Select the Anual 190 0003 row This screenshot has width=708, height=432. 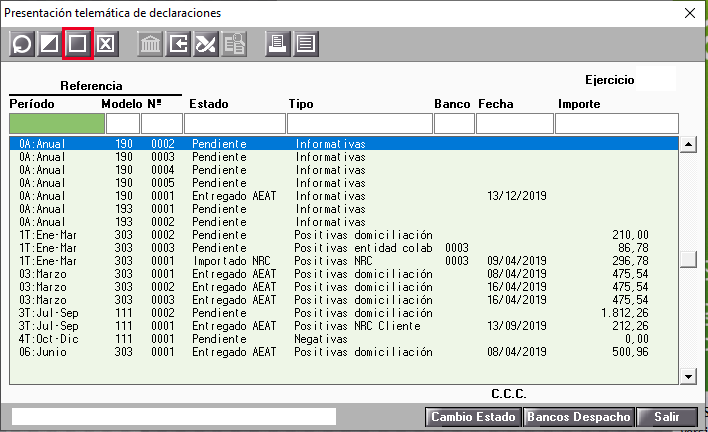pos(344,157)
